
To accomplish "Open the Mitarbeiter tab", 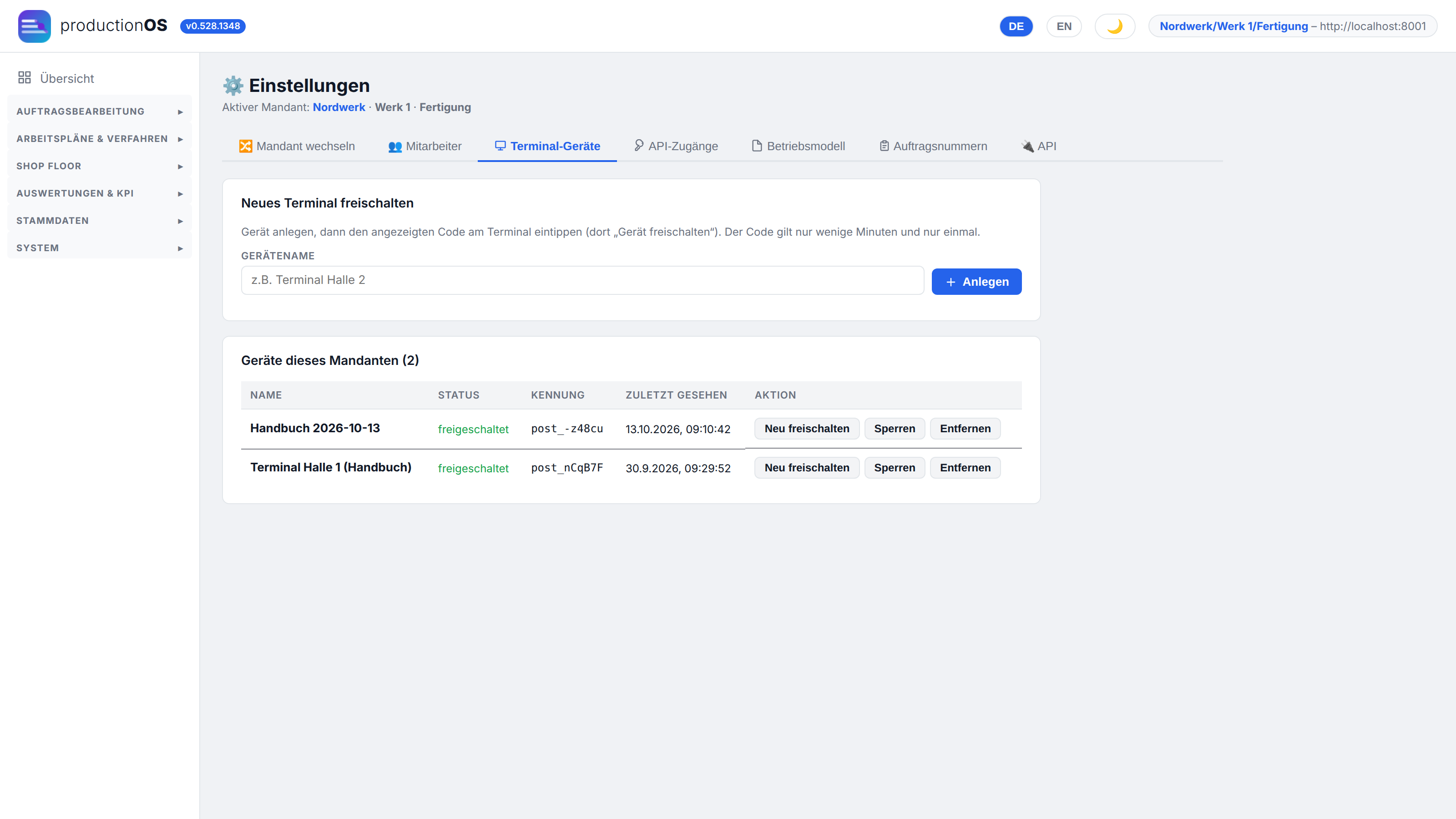I will click(x=425, y=147).
